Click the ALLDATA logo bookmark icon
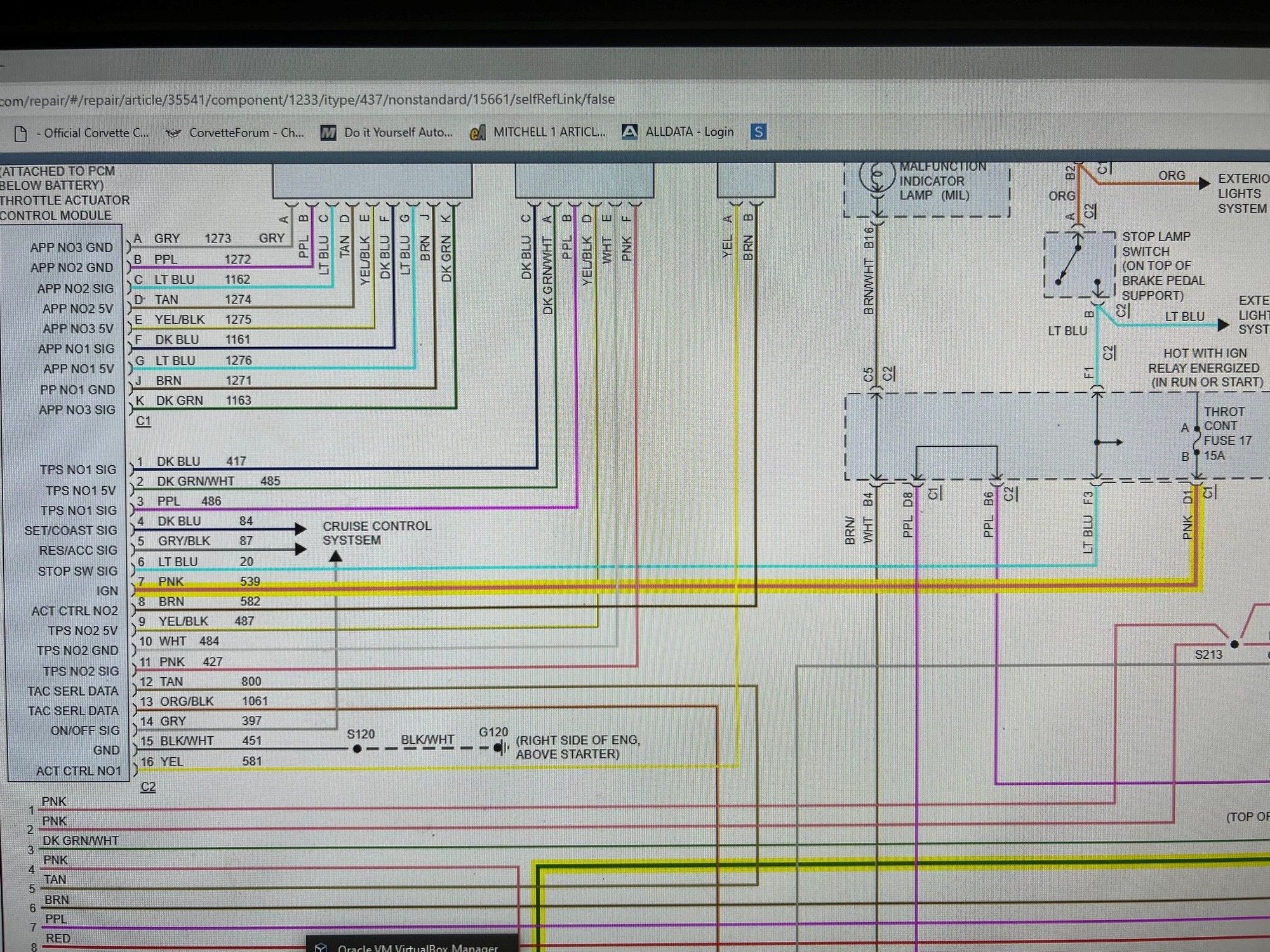1270x952 pixels. click(629, 132)
